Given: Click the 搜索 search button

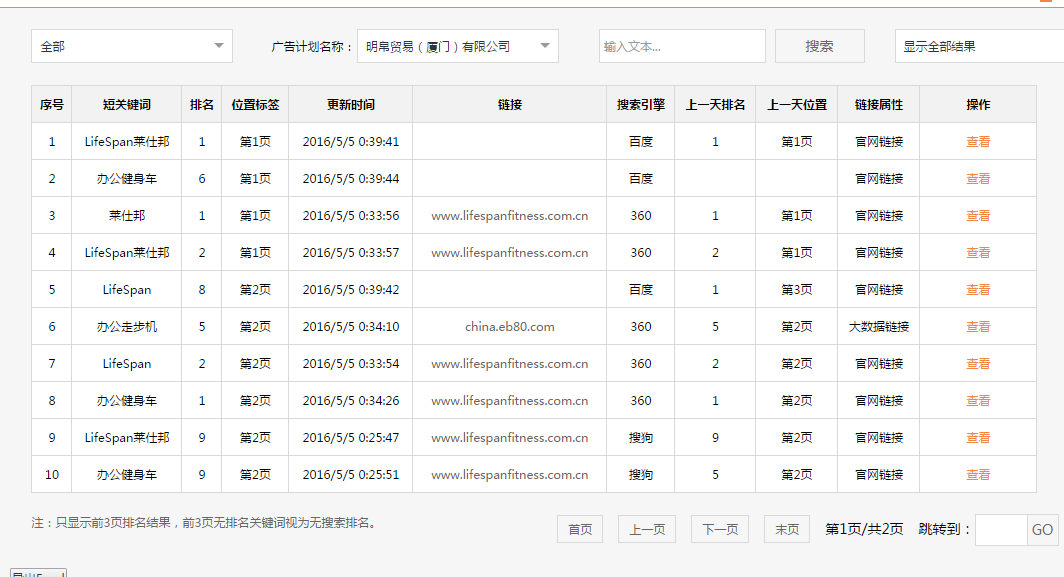Looking at the screenshot, I should point(819,45).
